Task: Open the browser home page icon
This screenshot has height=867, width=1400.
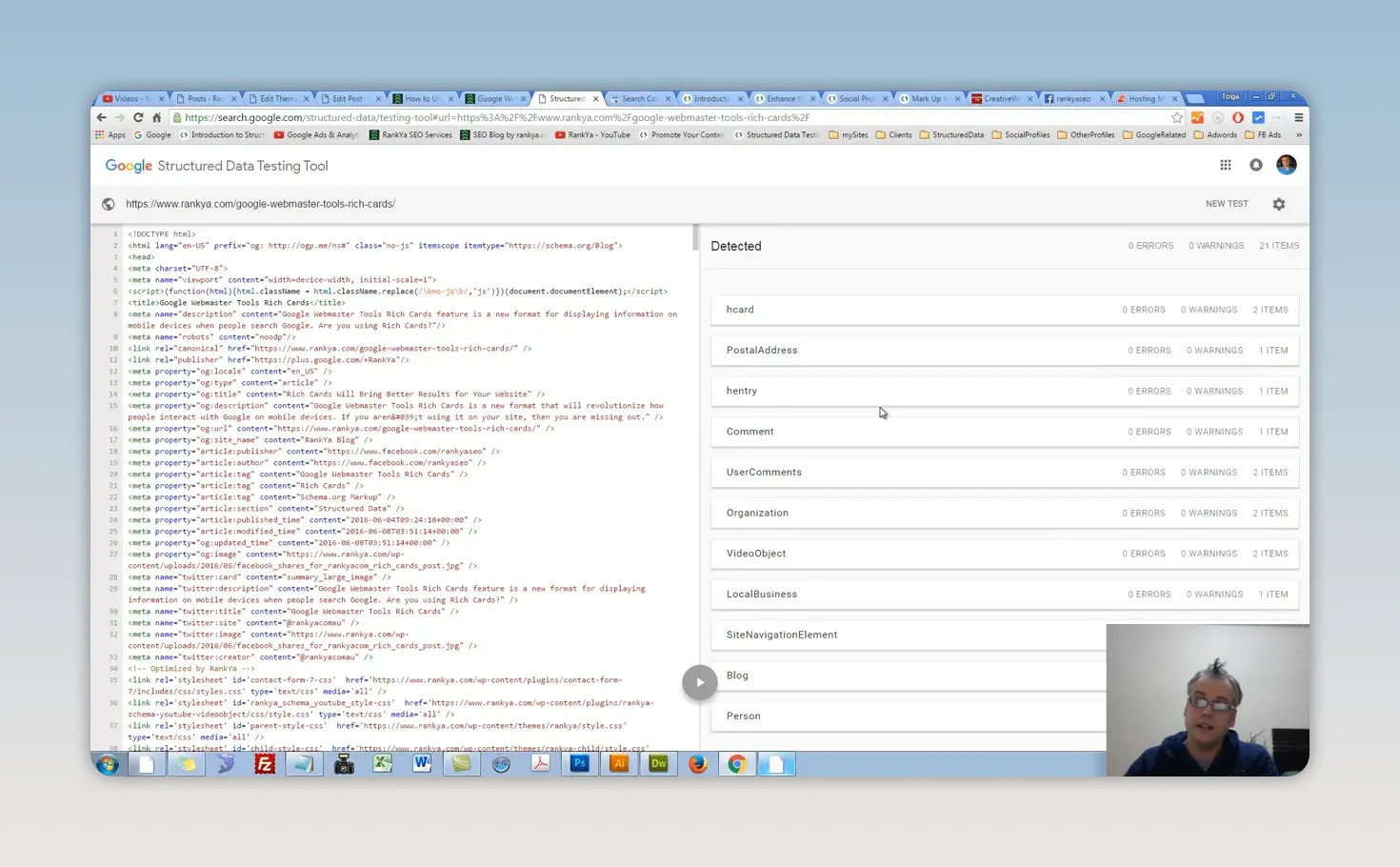Action: pos(156,117)
